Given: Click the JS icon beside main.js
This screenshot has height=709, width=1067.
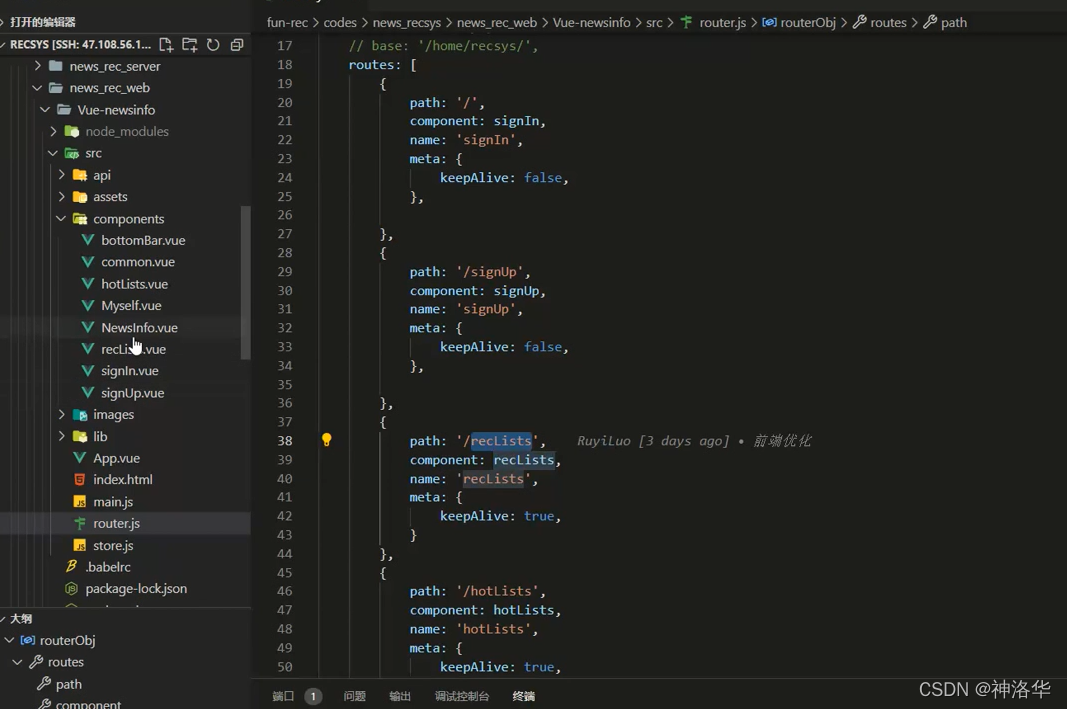Looking at the screenshot, I should (80, 502).
